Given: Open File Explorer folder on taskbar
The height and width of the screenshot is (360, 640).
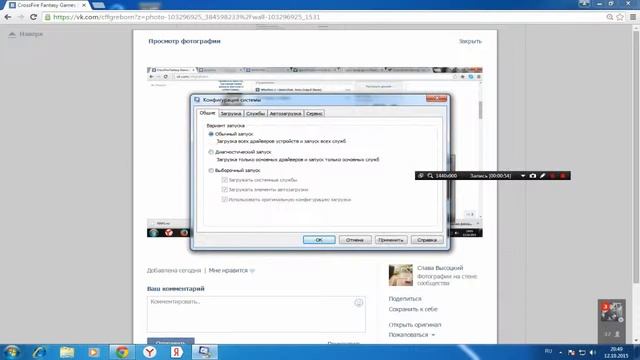Looking at the screenshot, I should click(67, 352).
